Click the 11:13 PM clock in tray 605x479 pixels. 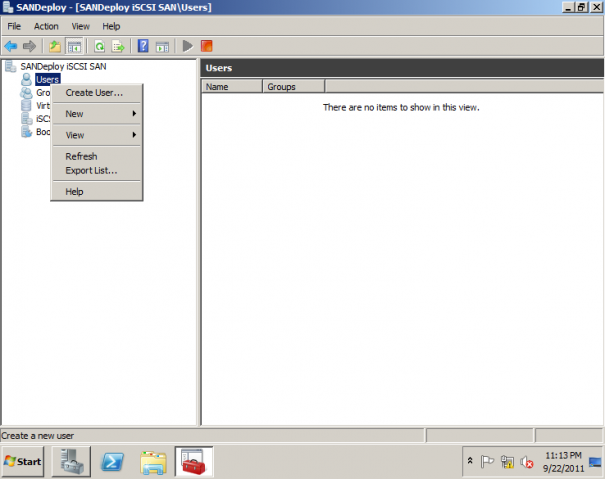tap(563, 455)
